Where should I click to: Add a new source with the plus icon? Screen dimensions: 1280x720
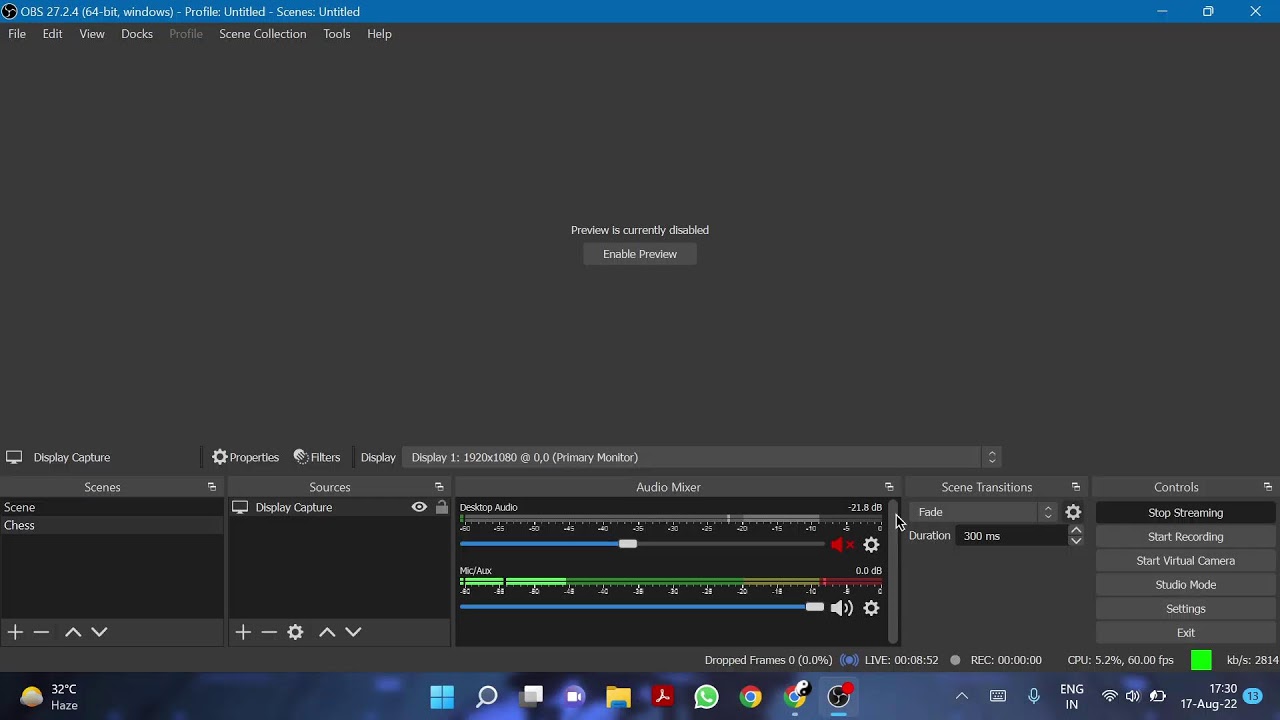tap(243, 632)
